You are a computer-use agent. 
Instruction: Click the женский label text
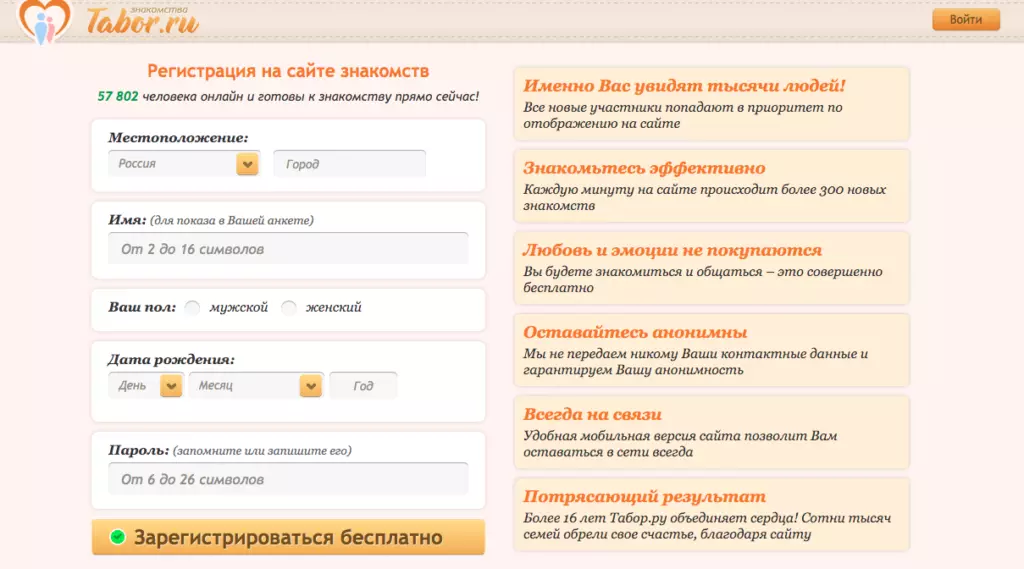pos(333,308)
